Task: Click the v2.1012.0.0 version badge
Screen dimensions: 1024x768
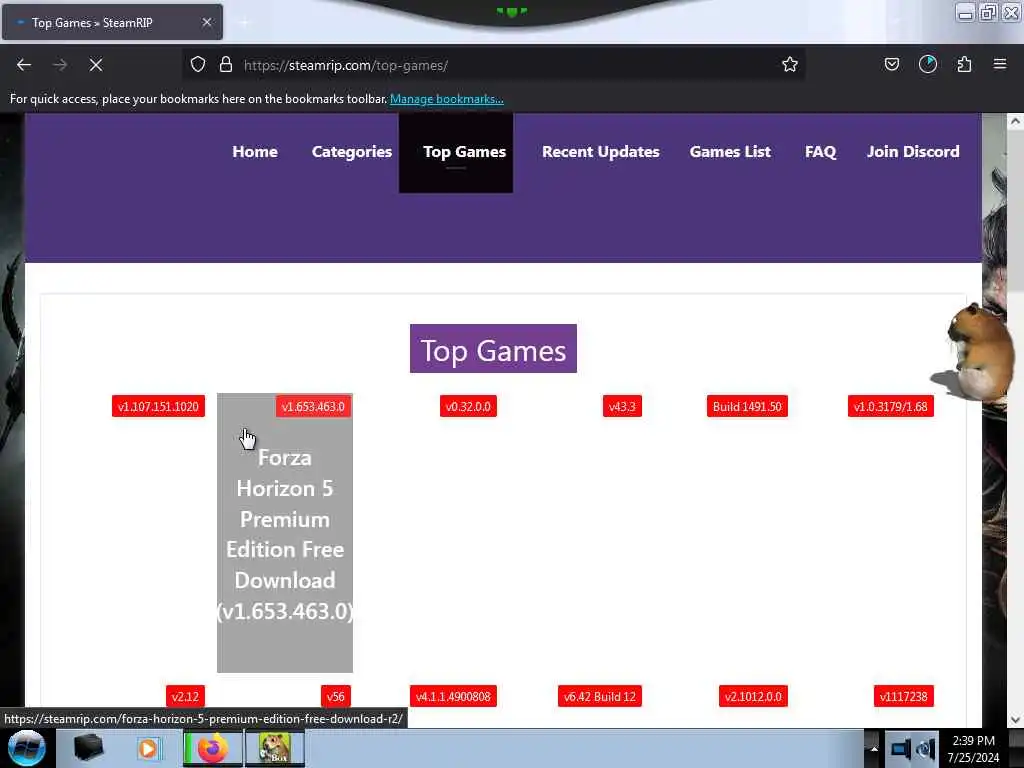Action: (x=753, y=696)
